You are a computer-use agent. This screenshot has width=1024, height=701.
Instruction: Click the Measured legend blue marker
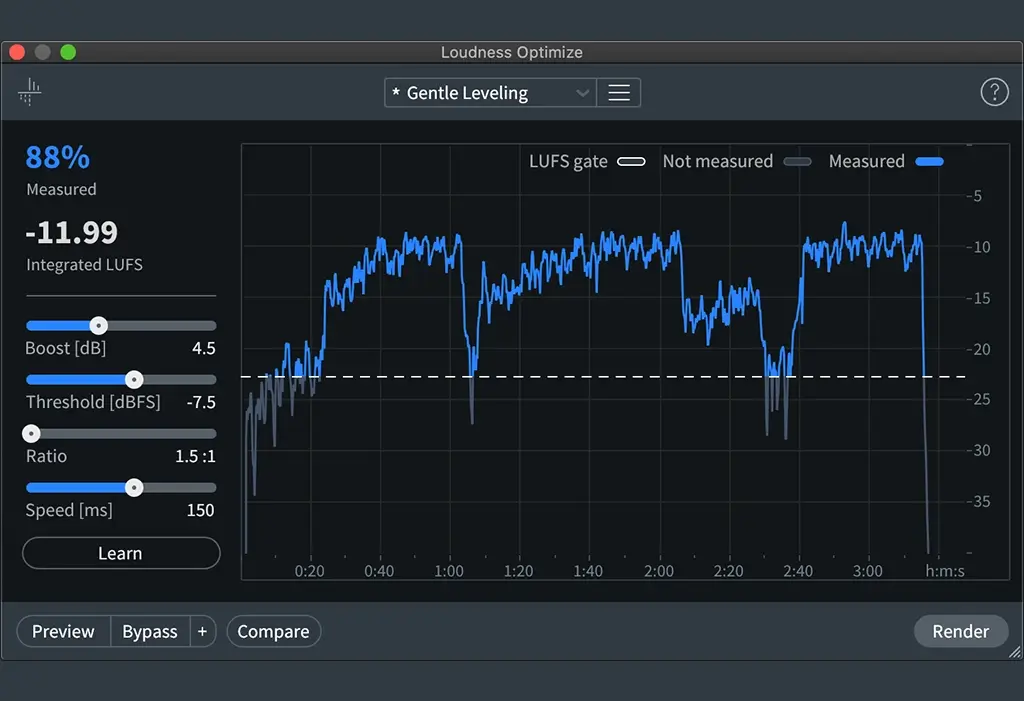(929, 161)
